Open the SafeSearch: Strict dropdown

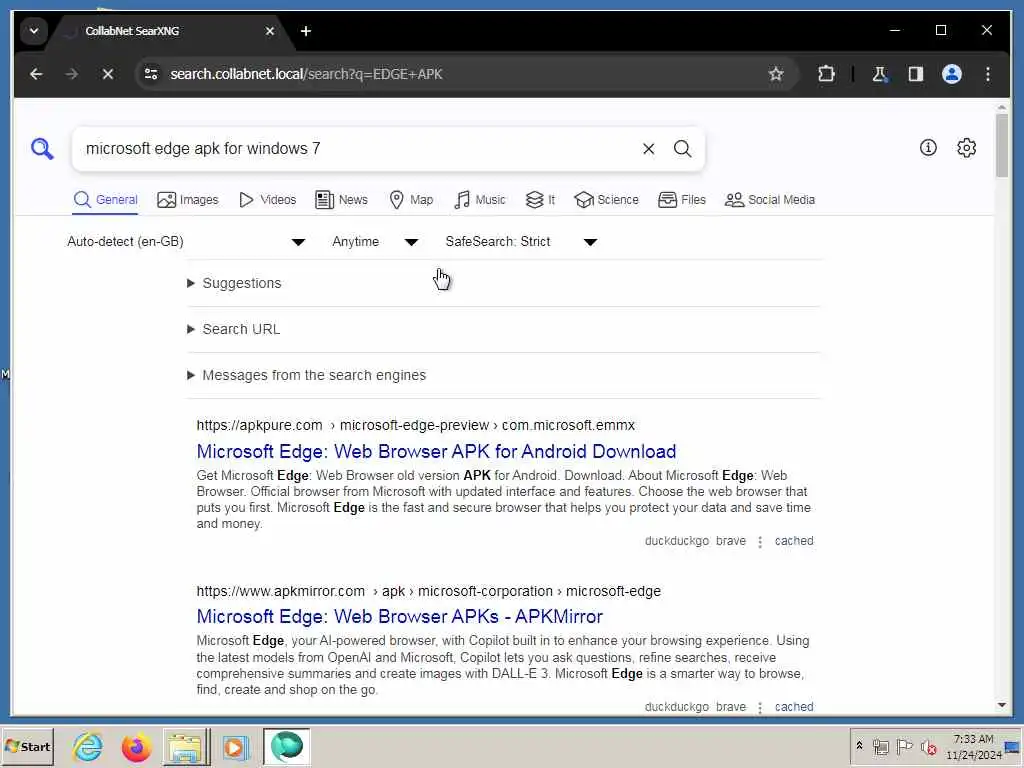tap(521, 242)
